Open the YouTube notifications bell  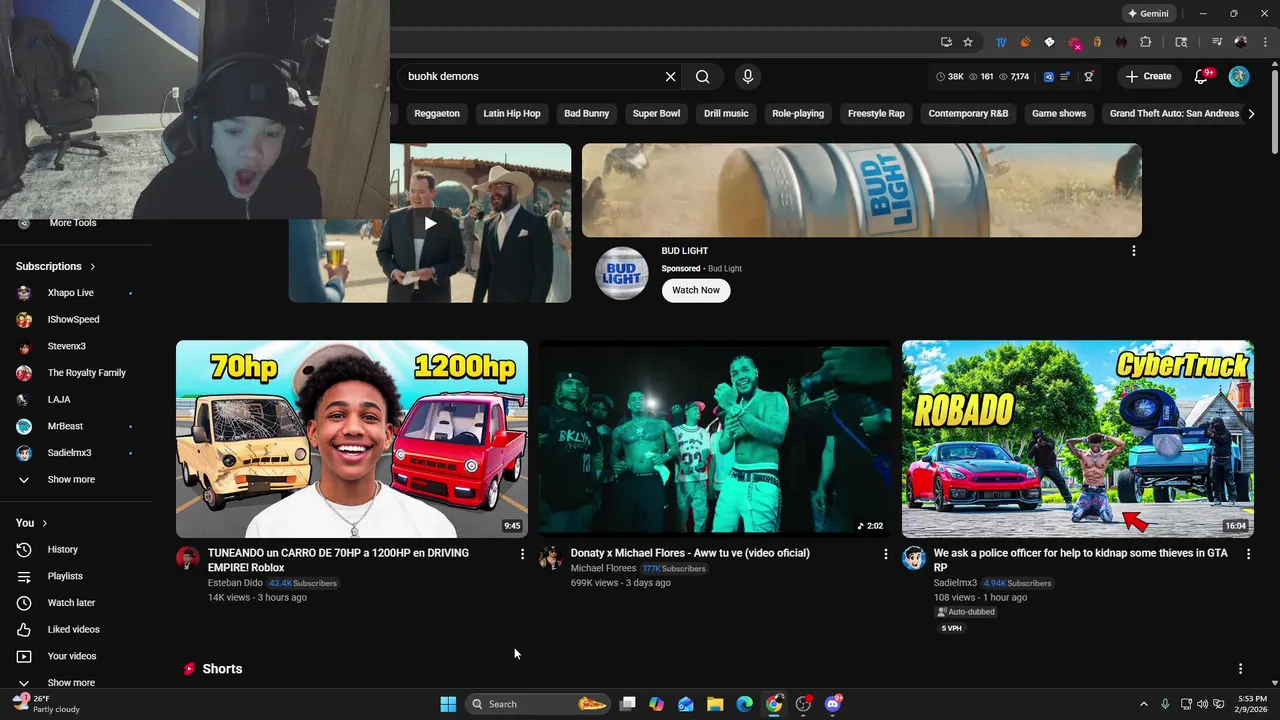coord(1203,76)
